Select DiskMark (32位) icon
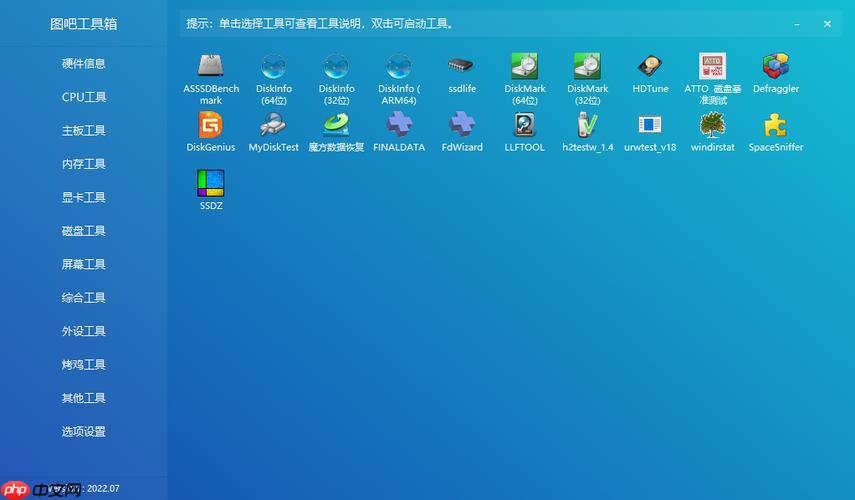Screen dimensions: 855x500 pyautogui.click(x=587, y=66)
